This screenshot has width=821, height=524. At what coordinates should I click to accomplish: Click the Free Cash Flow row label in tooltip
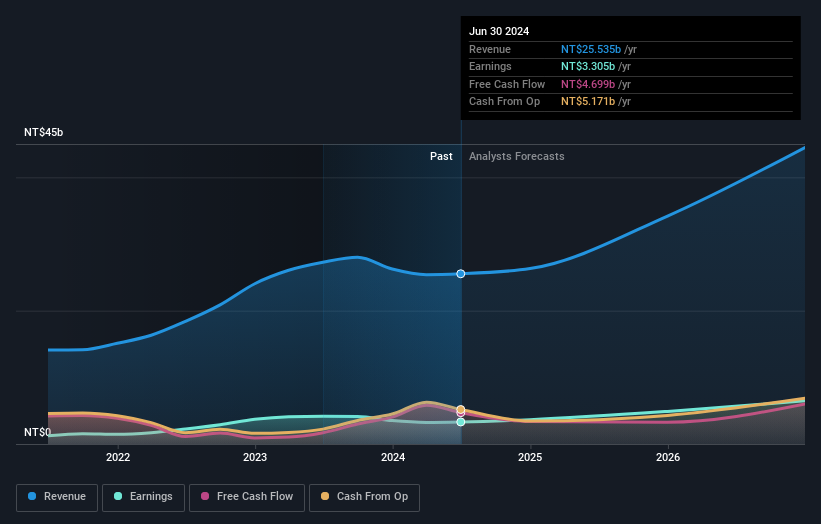coord(507,84)
